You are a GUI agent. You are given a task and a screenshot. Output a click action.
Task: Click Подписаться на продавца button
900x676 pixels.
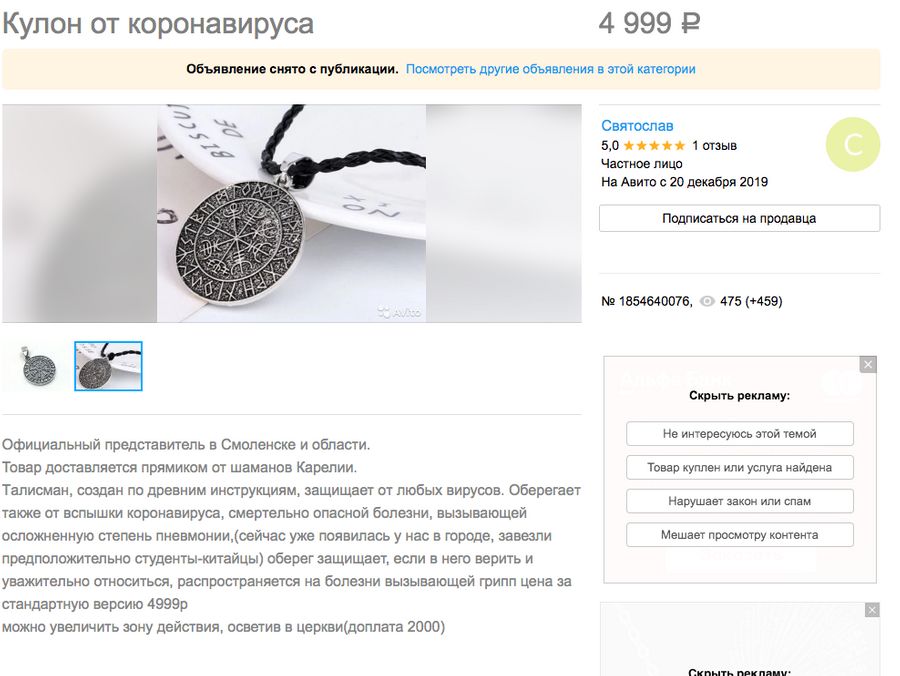pos(739,219)
